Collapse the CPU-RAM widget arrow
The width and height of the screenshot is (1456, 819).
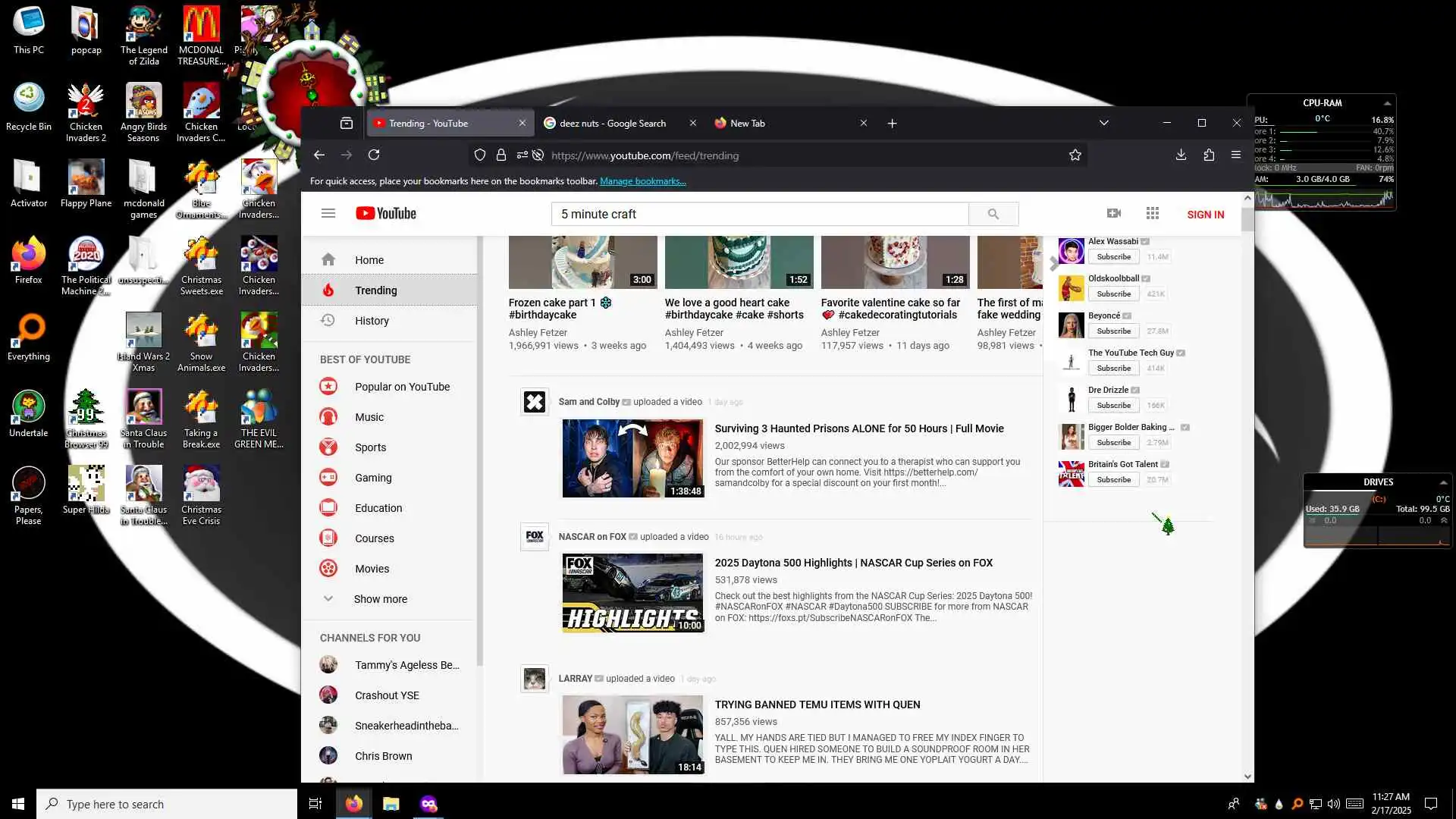[x=1387, y=103]
